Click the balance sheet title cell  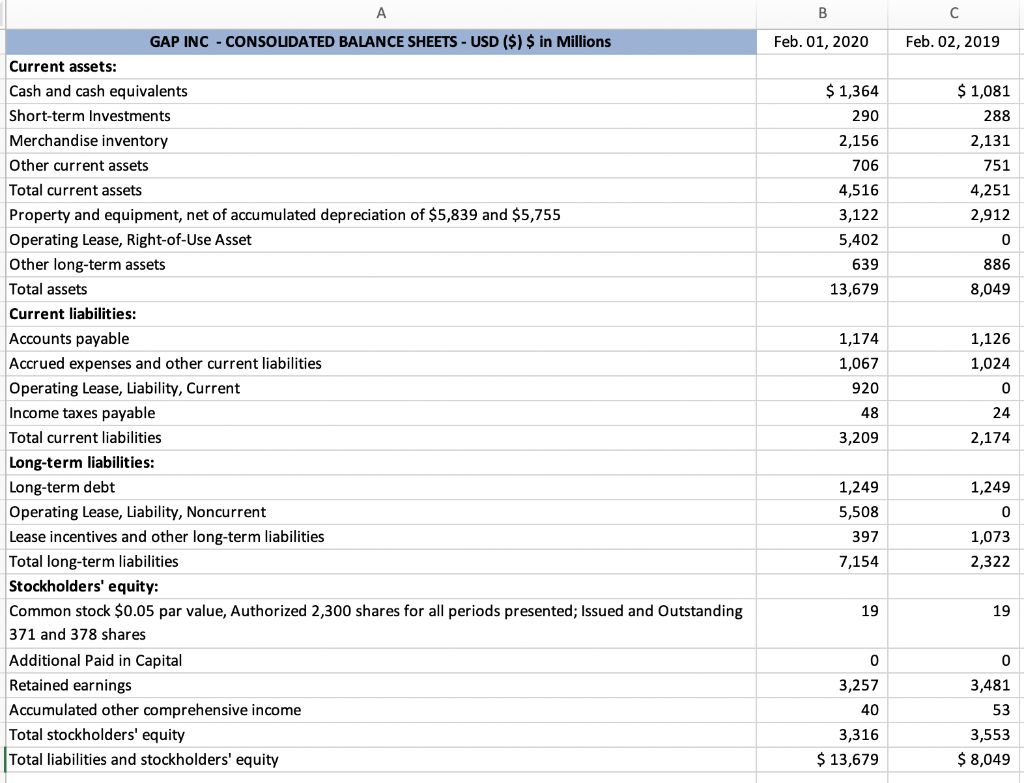(380, 41)
